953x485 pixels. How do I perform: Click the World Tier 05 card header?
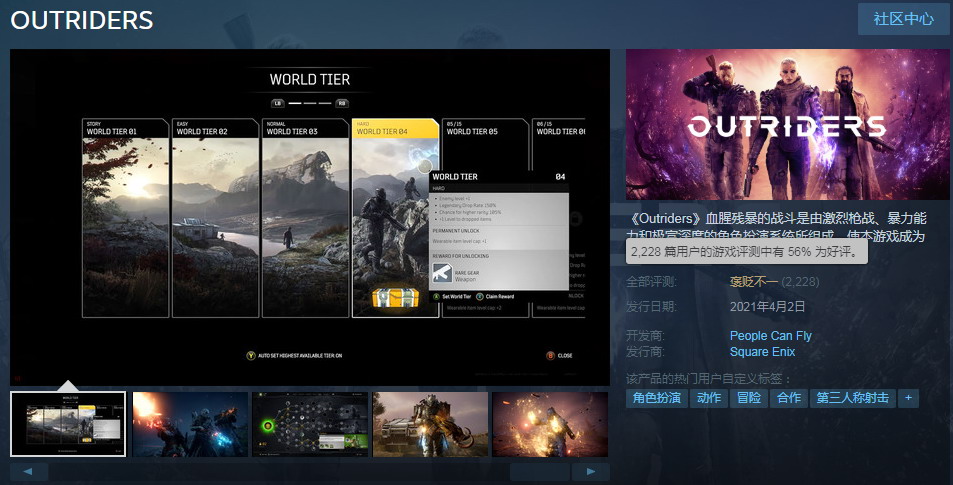tap(485, 128)
